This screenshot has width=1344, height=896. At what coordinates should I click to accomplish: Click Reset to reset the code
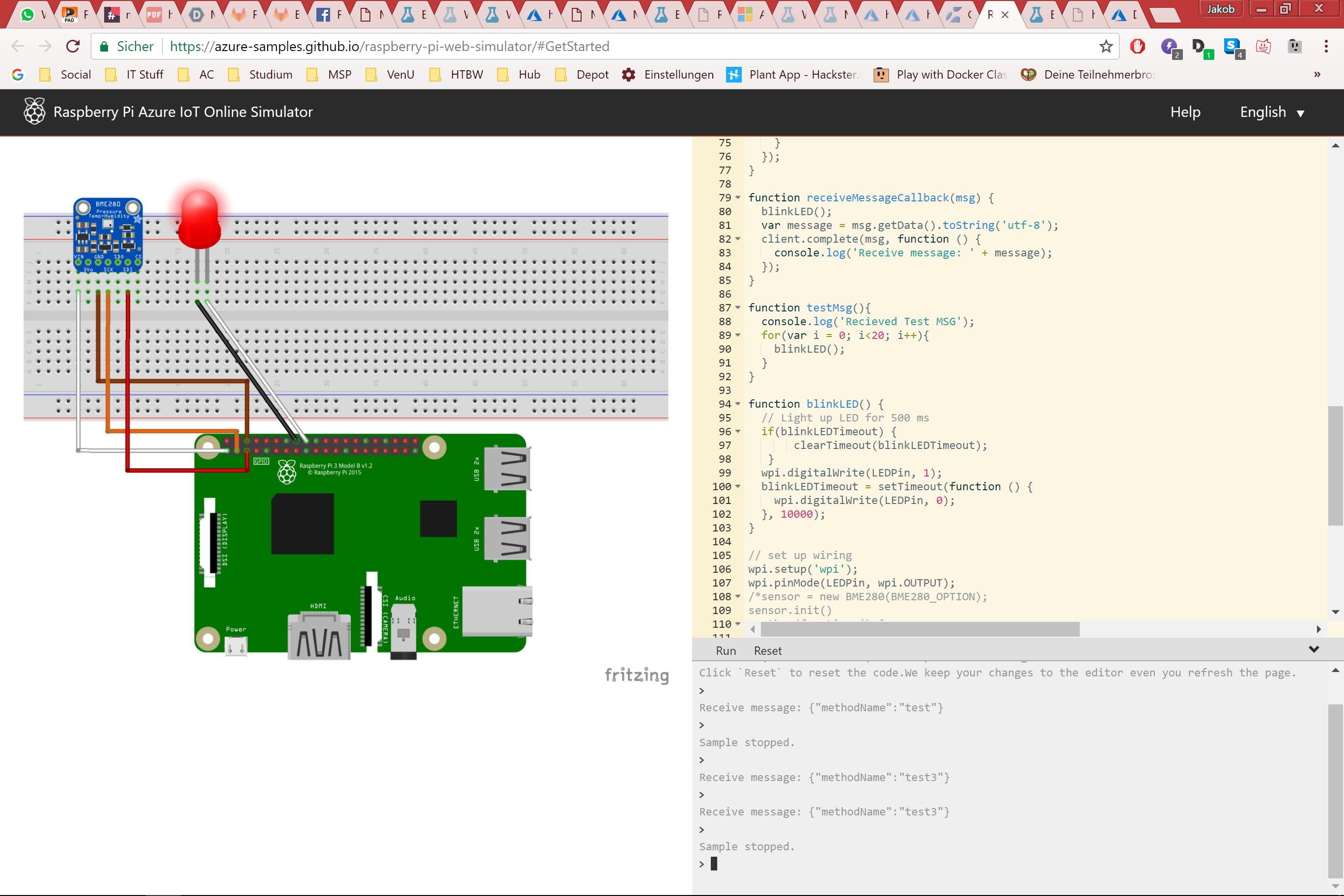(767, 651)
